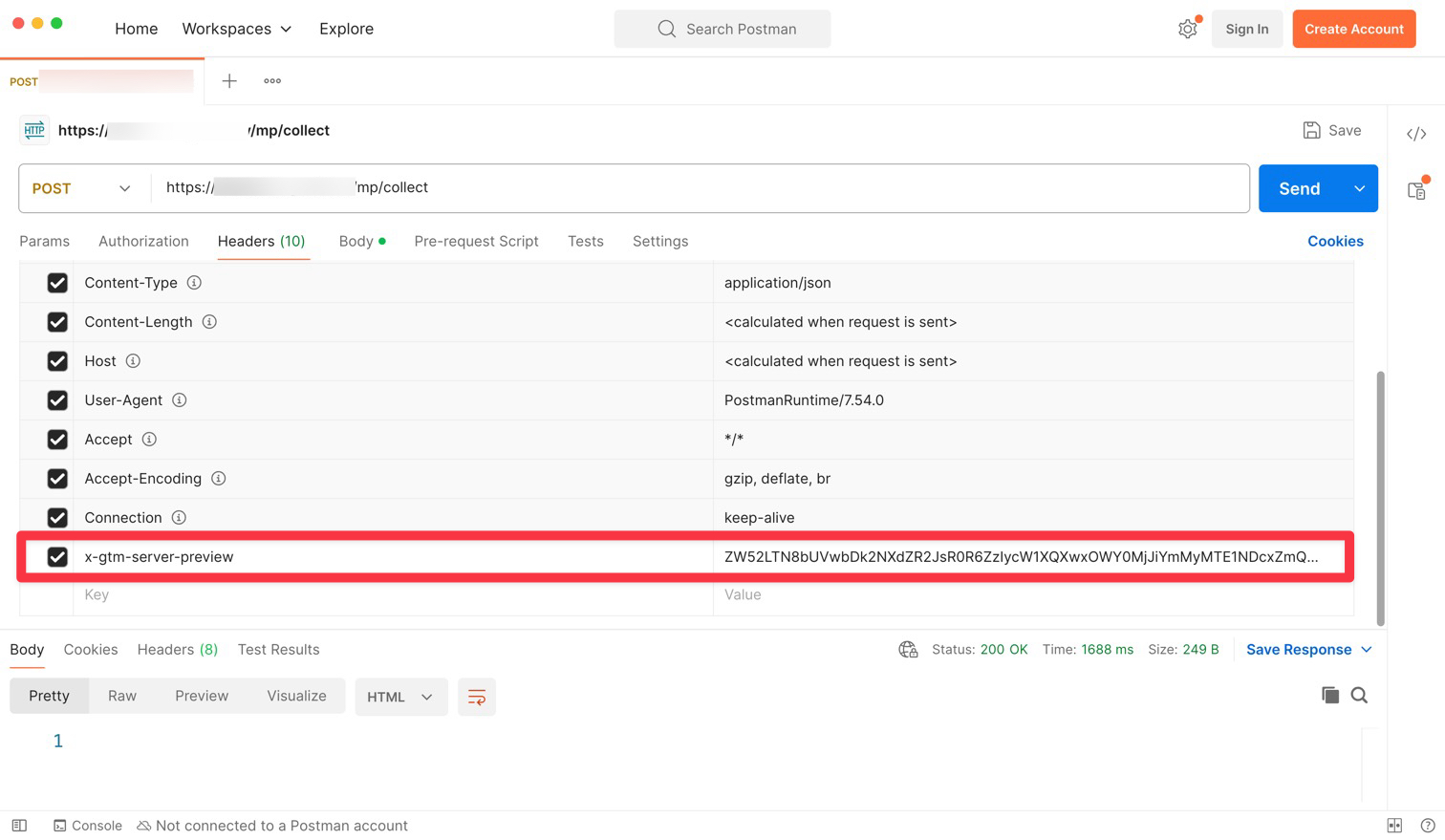Show info icon beside Accept header
The height and width of the screenshot is (840, 1445).
point(149,440)
